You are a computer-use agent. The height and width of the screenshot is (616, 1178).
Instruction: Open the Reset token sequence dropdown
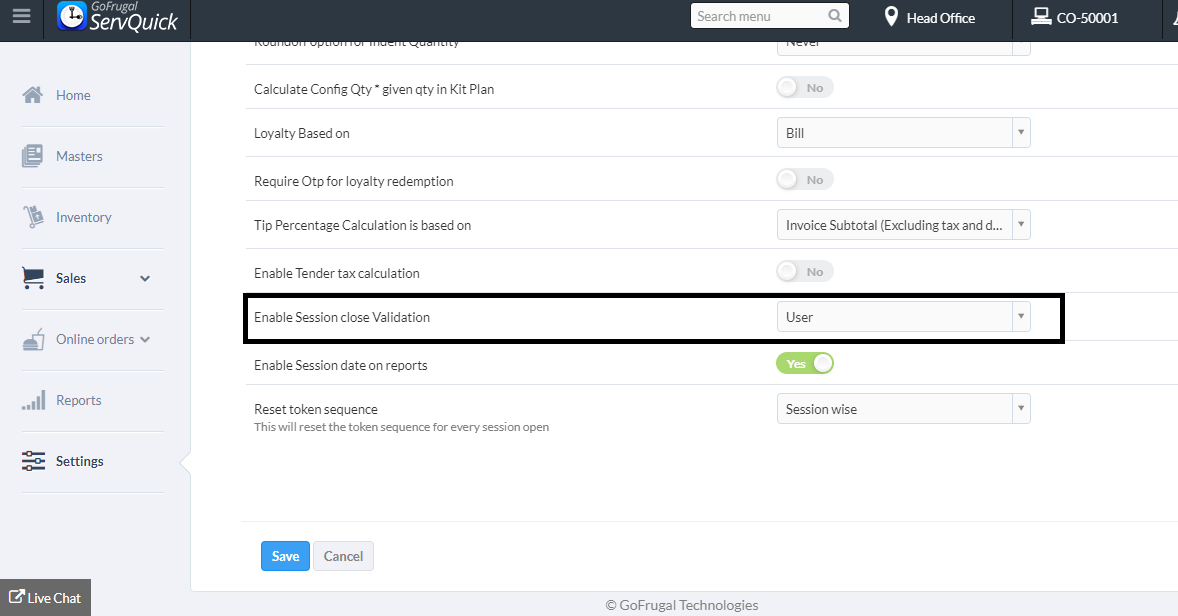click(903, 409)
